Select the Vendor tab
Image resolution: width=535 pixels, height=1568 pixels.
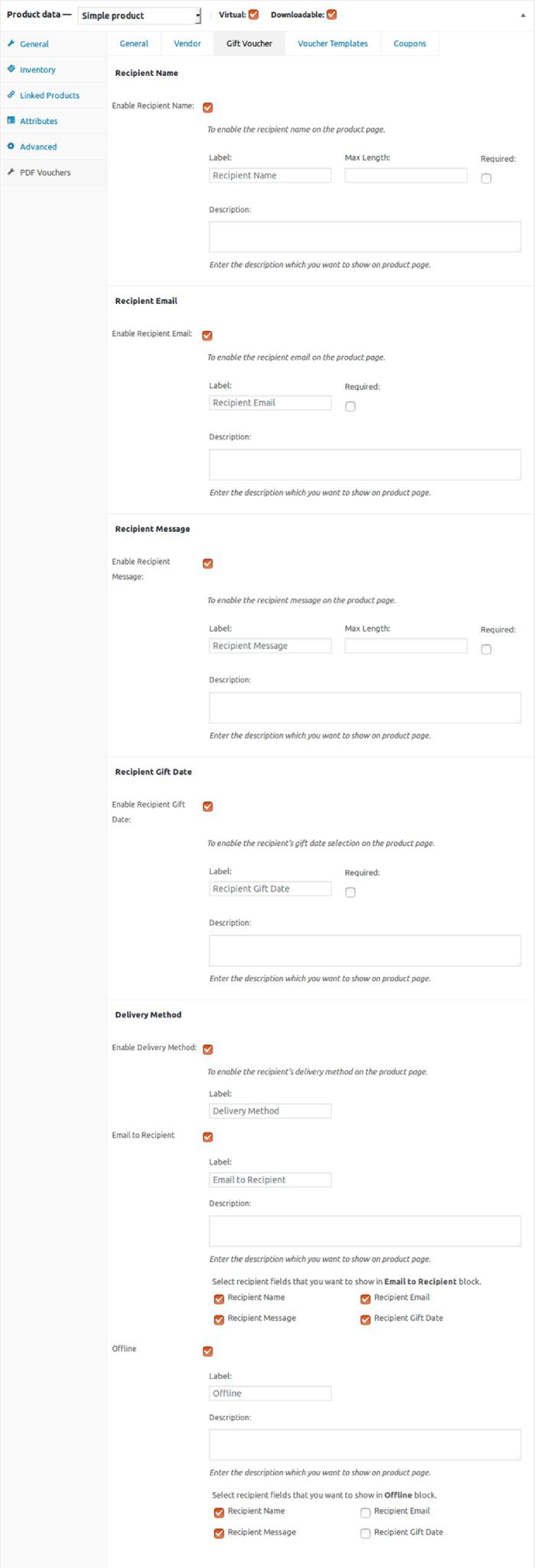pyautogui.click(x=187, y=43)
